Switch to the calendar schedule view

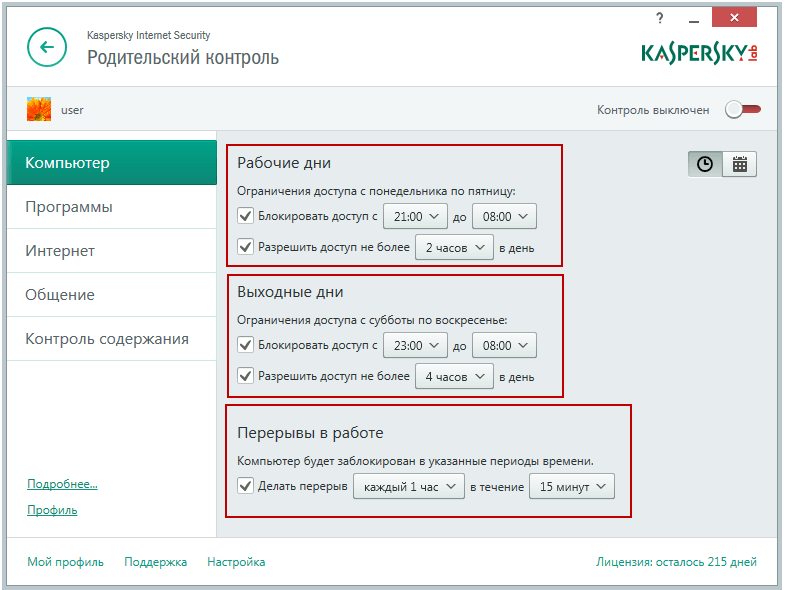739,164
